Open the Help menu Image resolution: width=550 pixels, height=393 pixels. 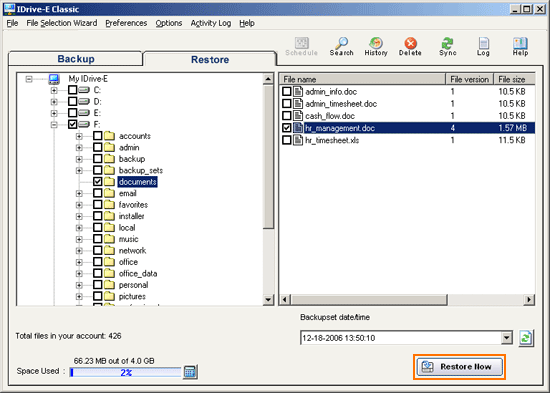click(x=247, y=23)
